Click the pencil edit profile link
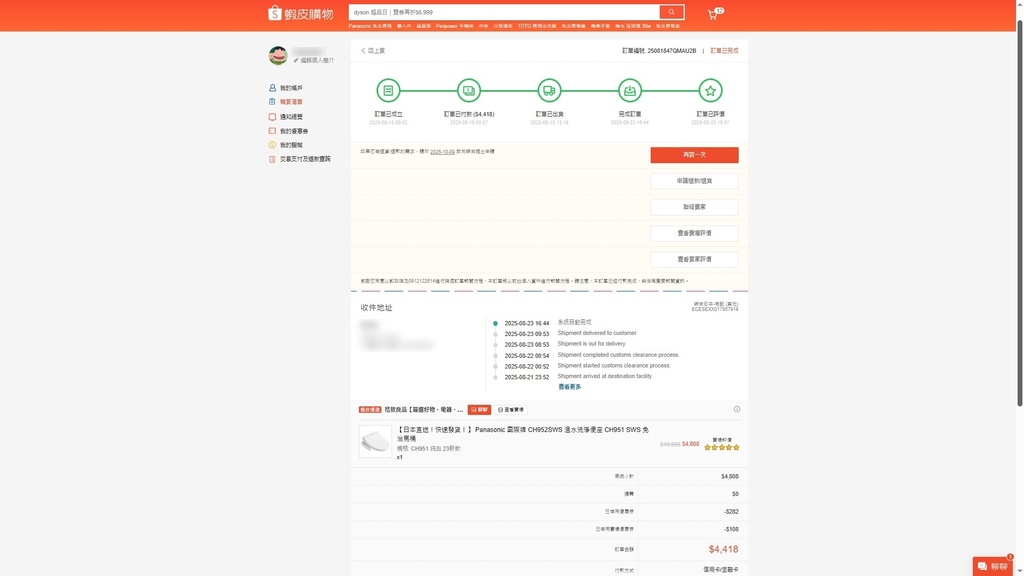1024x576 pixels. 313,60
